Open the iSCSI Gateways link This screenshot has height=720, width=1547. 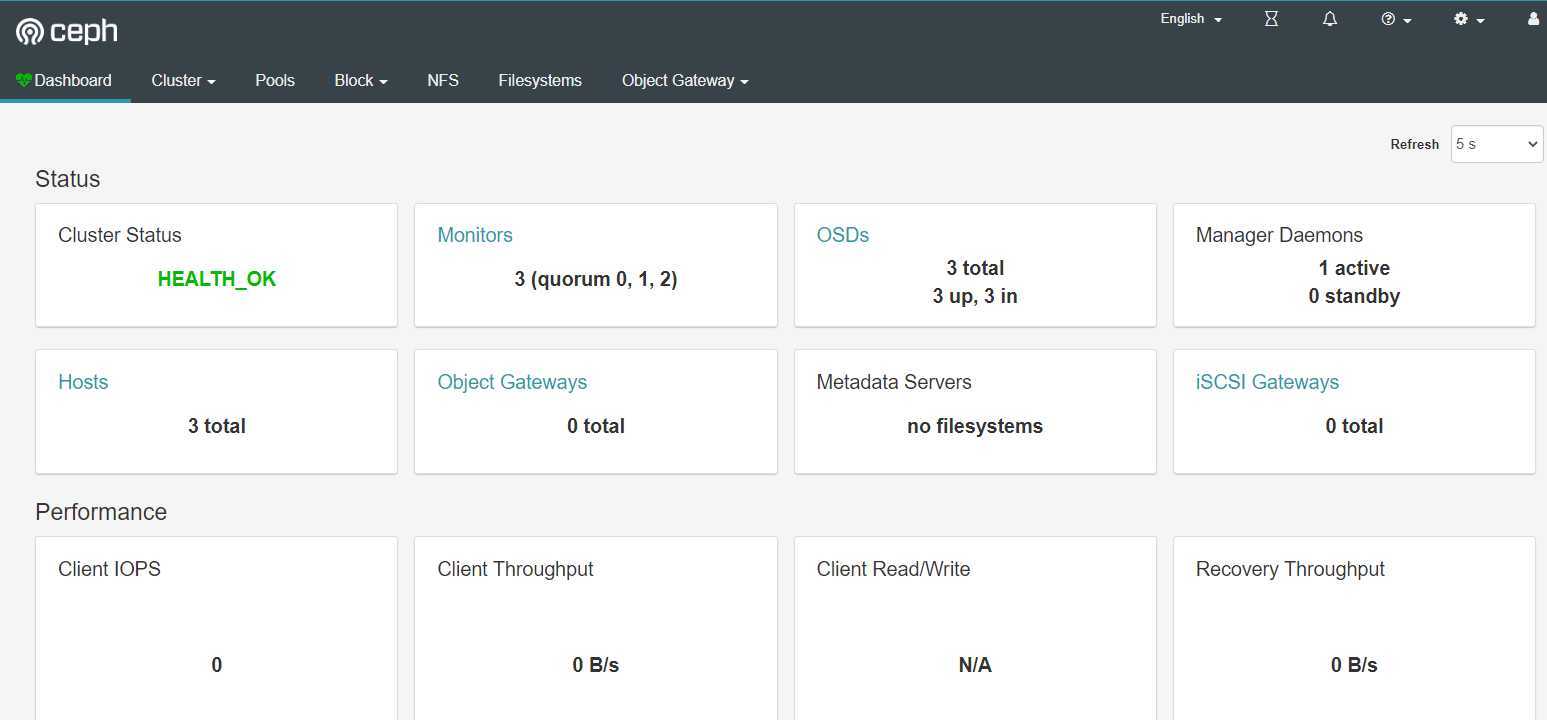[1267, 382]
